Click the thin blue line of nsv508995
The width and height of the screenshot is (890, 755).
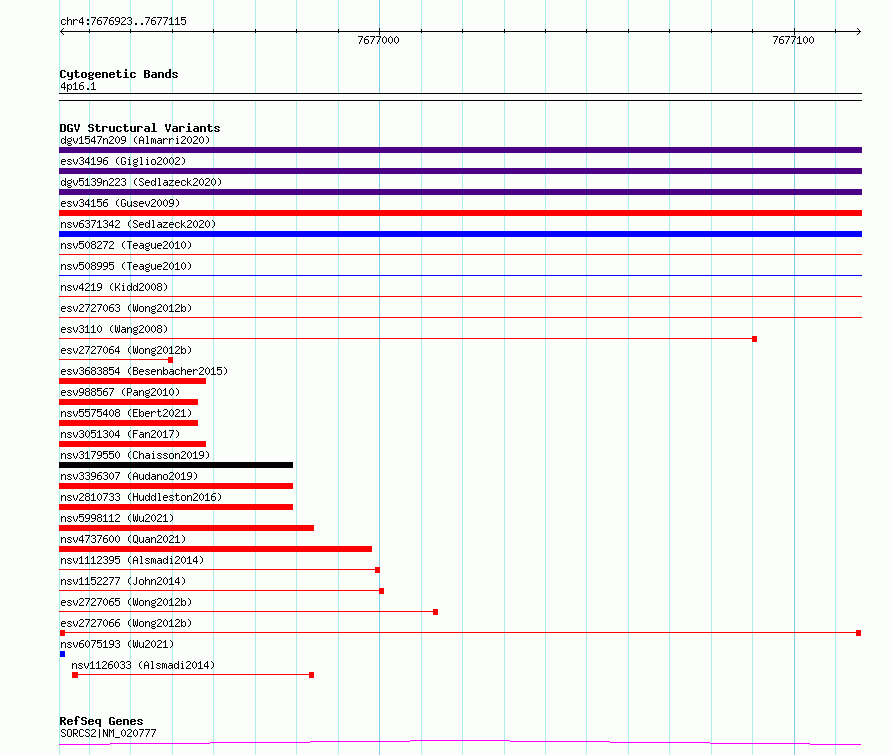coord(460,276)
